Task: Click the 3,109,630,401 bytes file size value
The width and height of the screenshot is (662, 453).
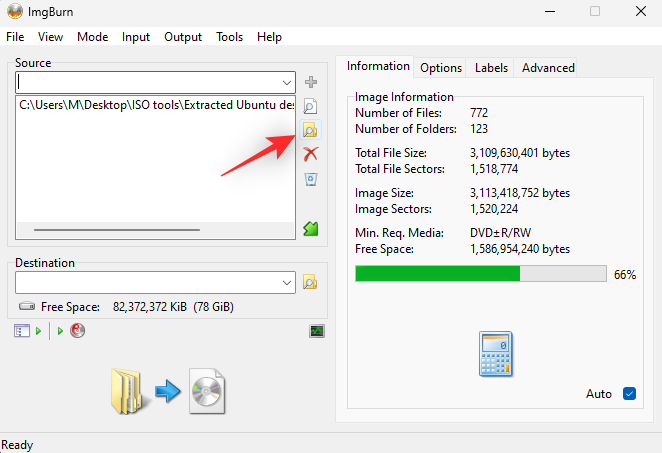Action: tap(520, 153)
